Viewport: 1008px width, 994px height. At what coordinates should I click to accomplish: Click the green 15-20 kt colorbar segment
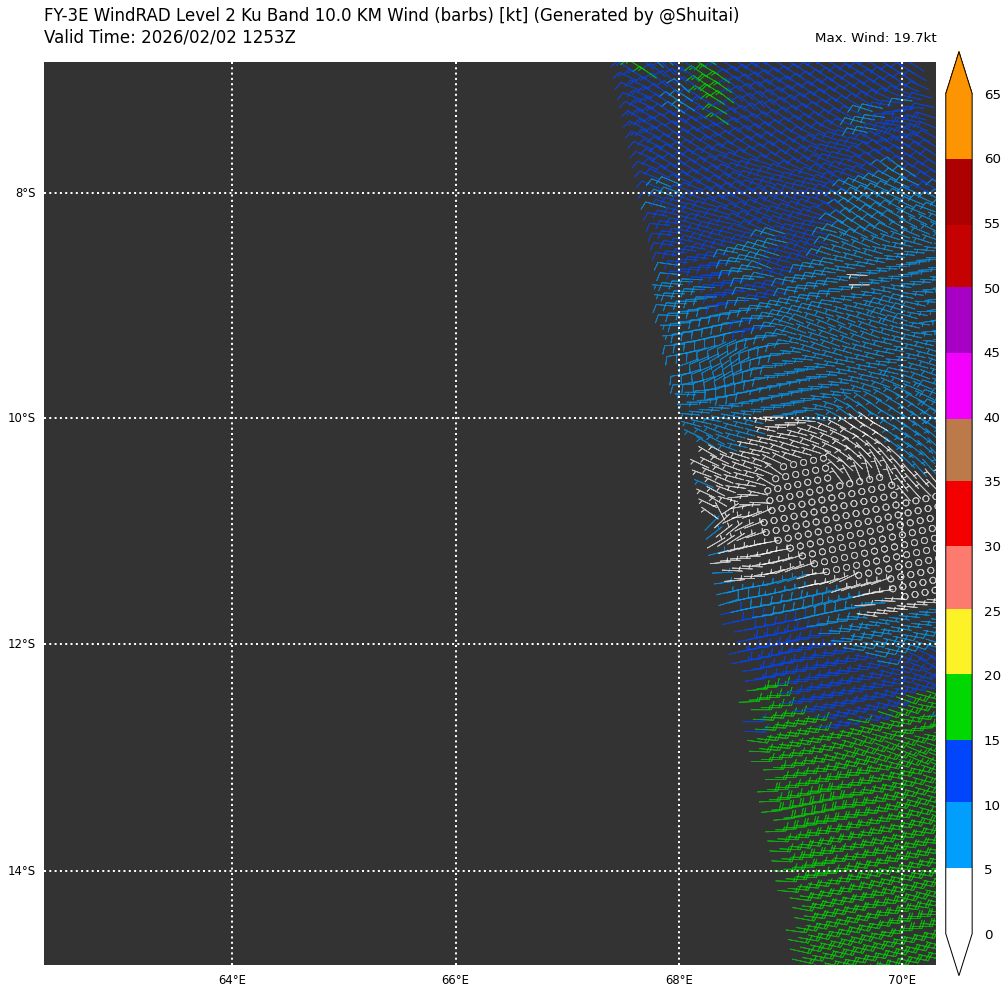click(x=958, y=706)
